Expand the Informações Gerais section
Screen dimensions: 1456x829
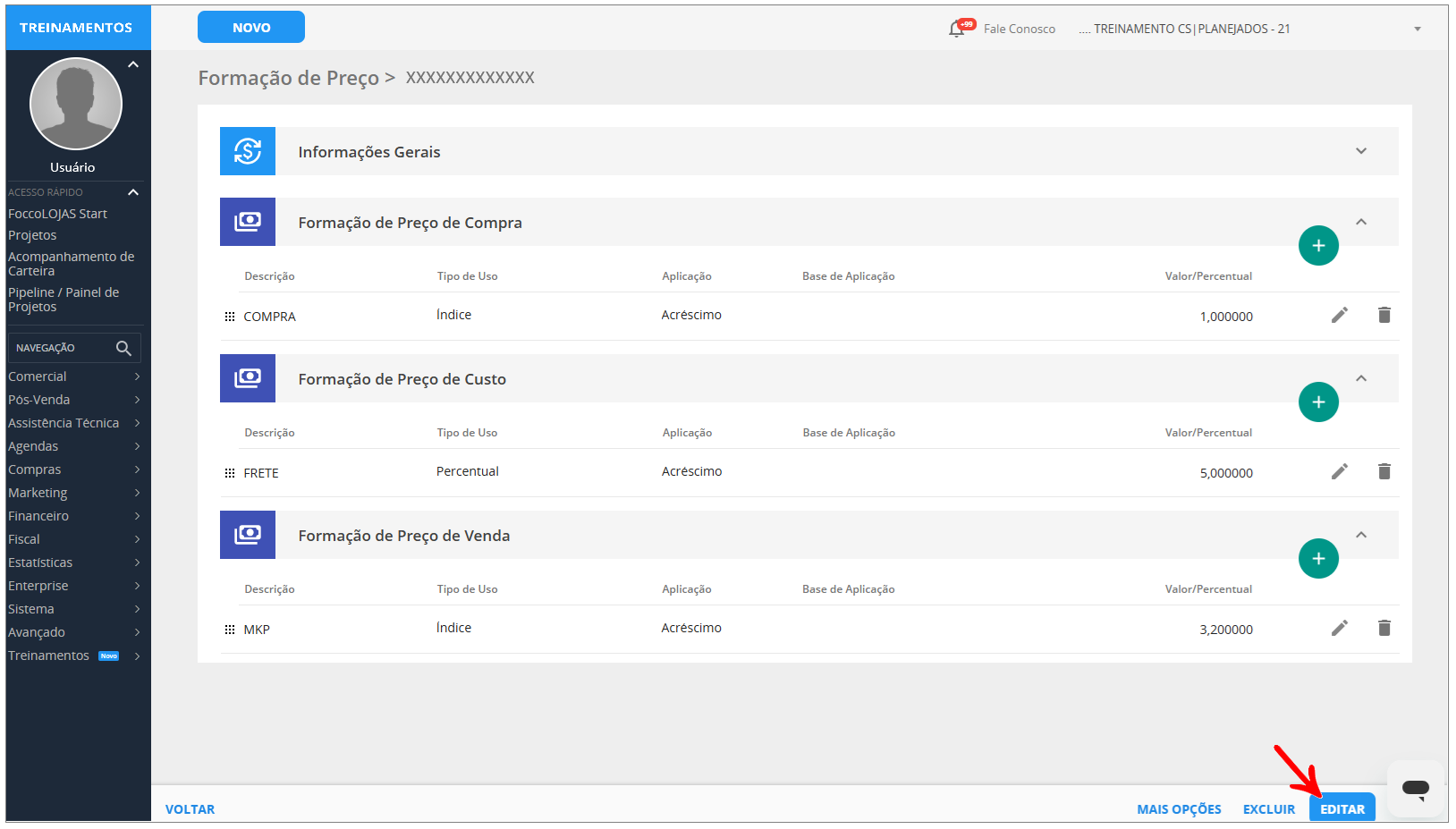coord(1360,151)
